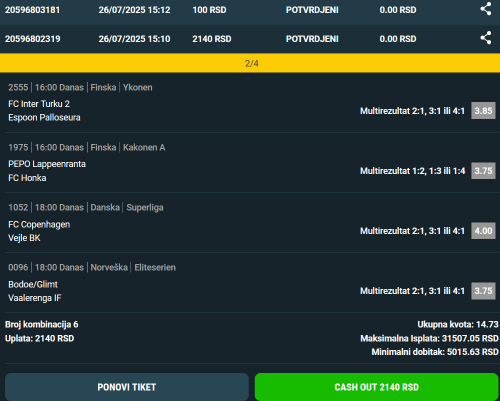500x401 pixels.
Task: Open ticket row 20596802319
Action: pyautogui.click(x=250, y=39)
